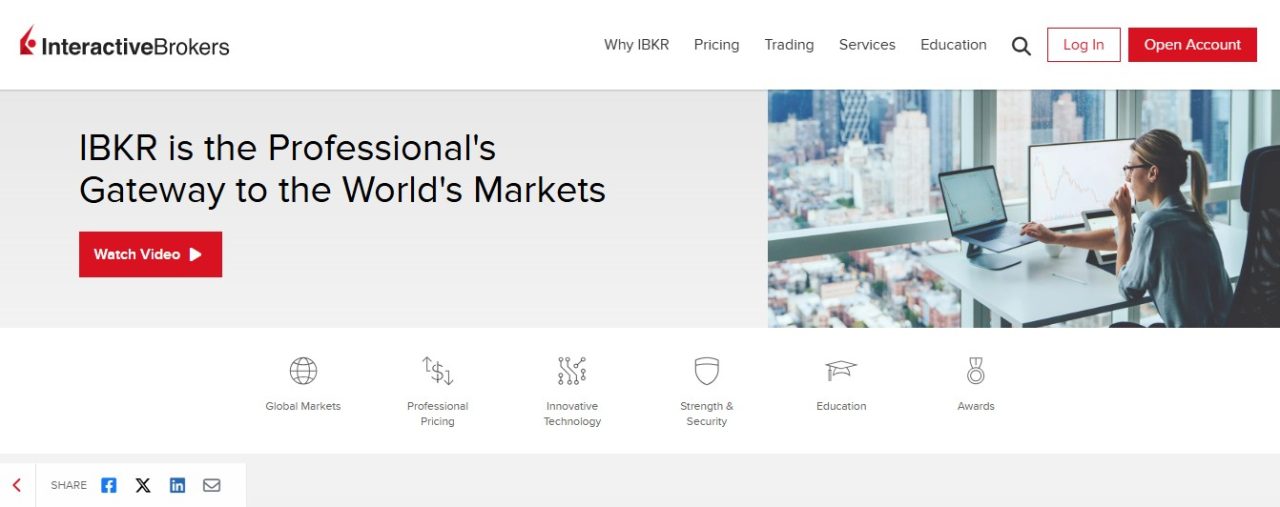
Task: Click the Interactive Brokers logo
Action: click(x=125, y=43)
